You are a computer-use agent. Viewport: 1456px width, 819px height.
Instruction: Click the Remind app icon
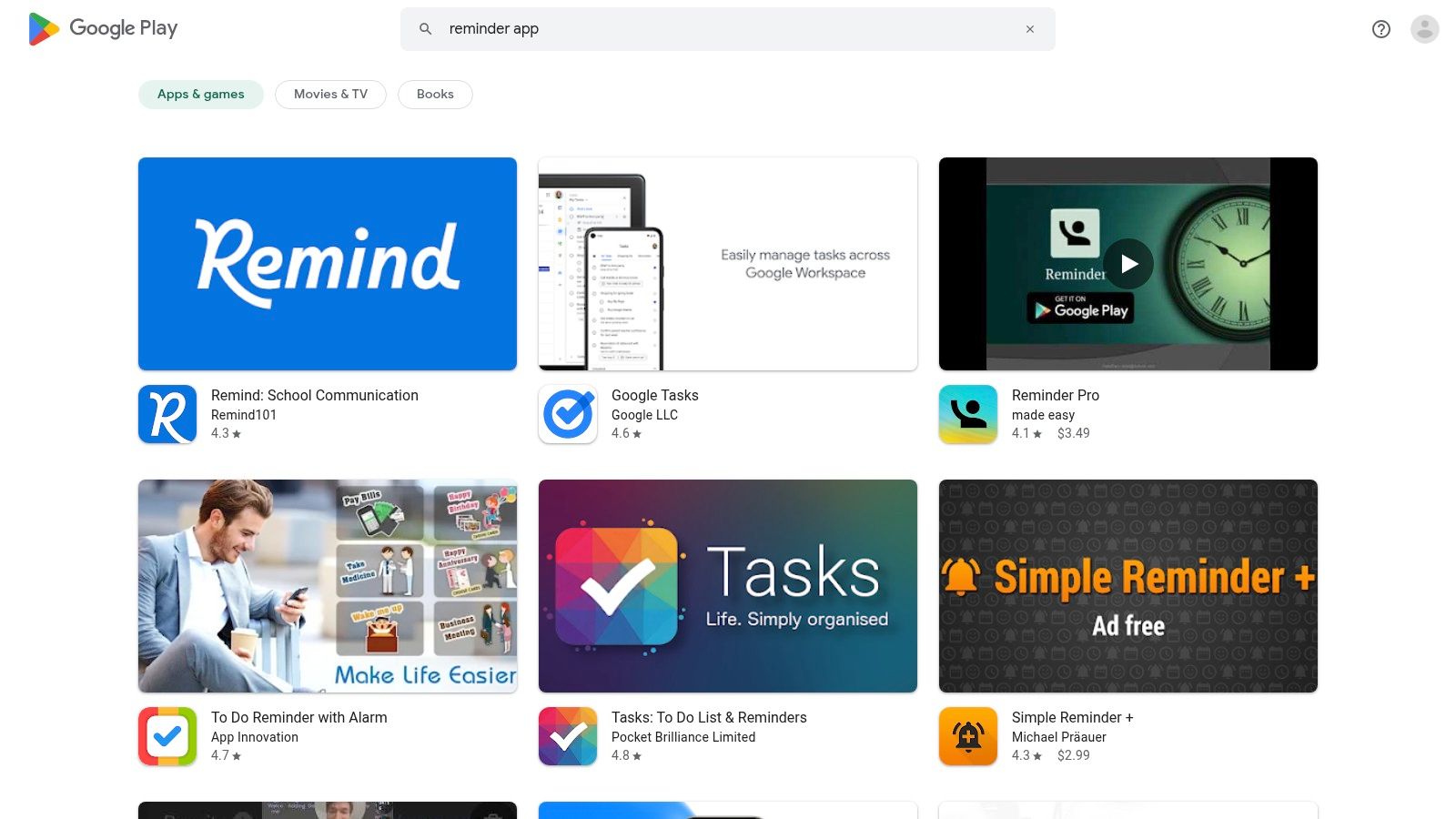coord(167,414)
